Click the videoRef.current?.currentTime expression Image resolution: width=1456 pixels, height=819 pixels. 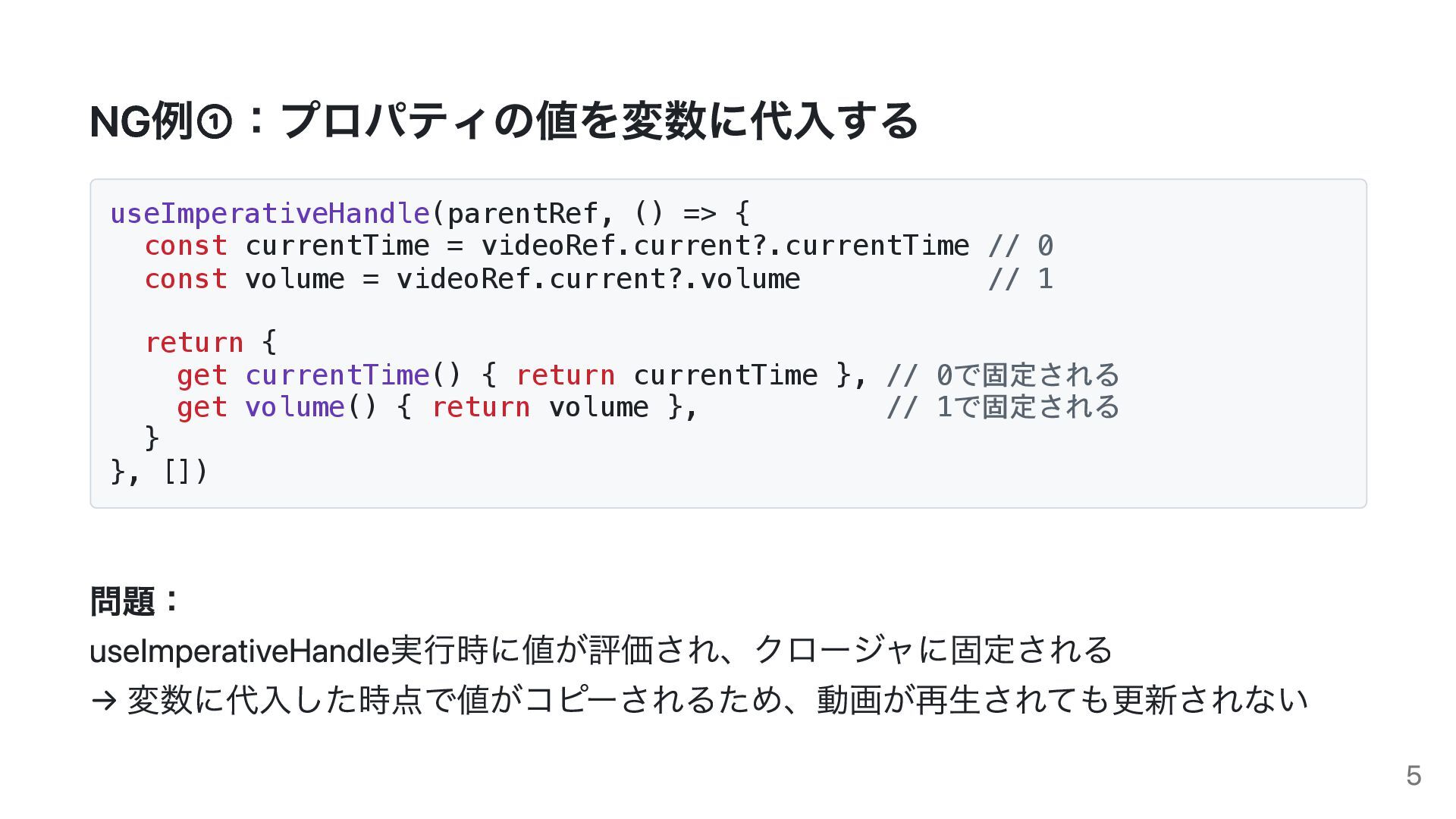[725, 246]
